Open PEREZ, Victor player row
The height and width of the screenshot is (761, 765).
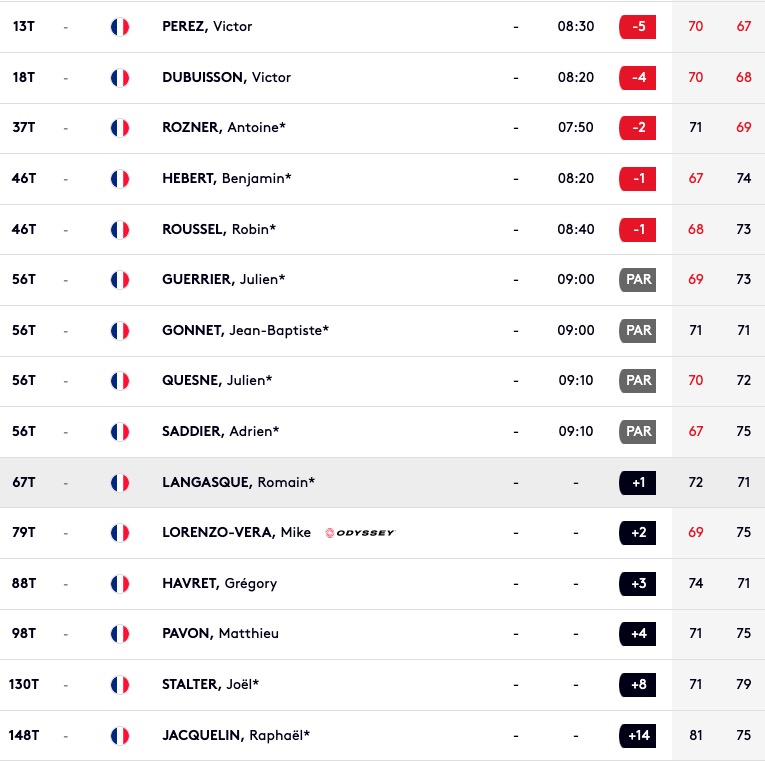click(x=382, y=27)
